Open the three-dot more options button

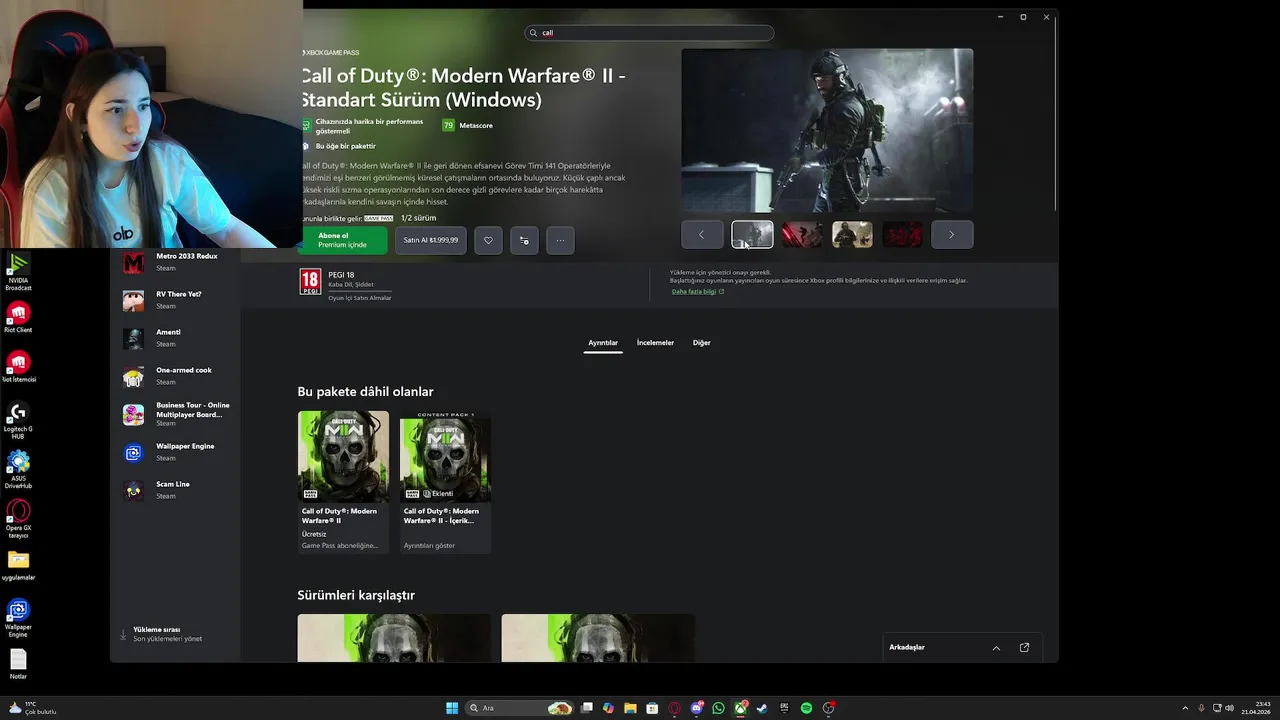click(x=560, y=240)
